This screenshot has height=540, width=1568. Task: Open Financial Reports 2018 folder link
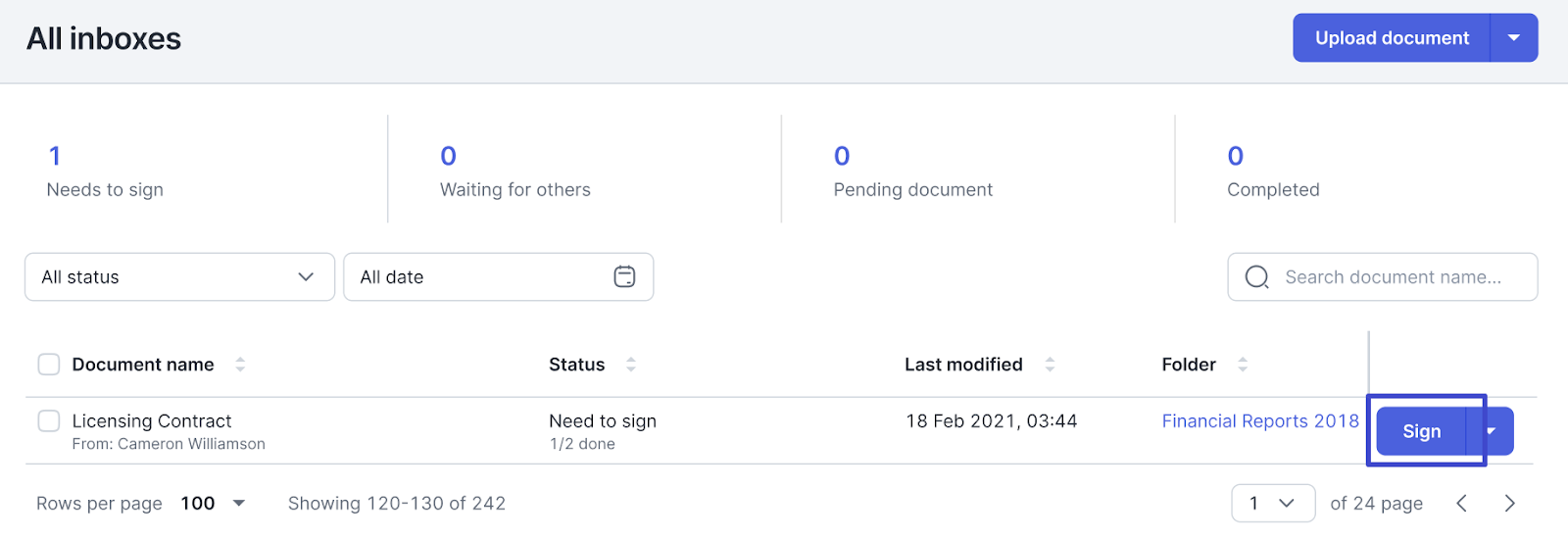tap(1260, 421)
